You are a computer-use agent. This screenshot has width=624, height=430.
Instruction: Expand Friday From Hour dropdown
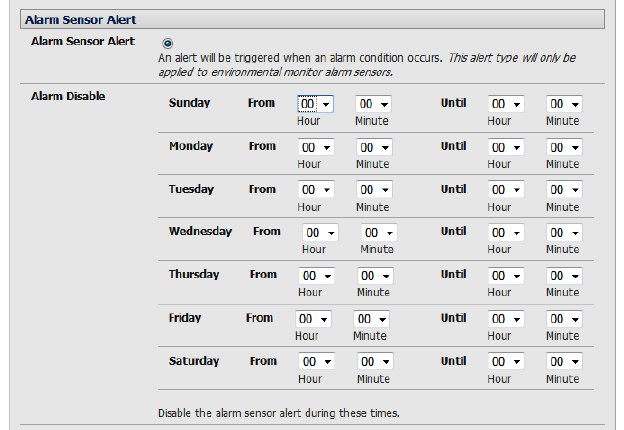[x=312, y=319]
